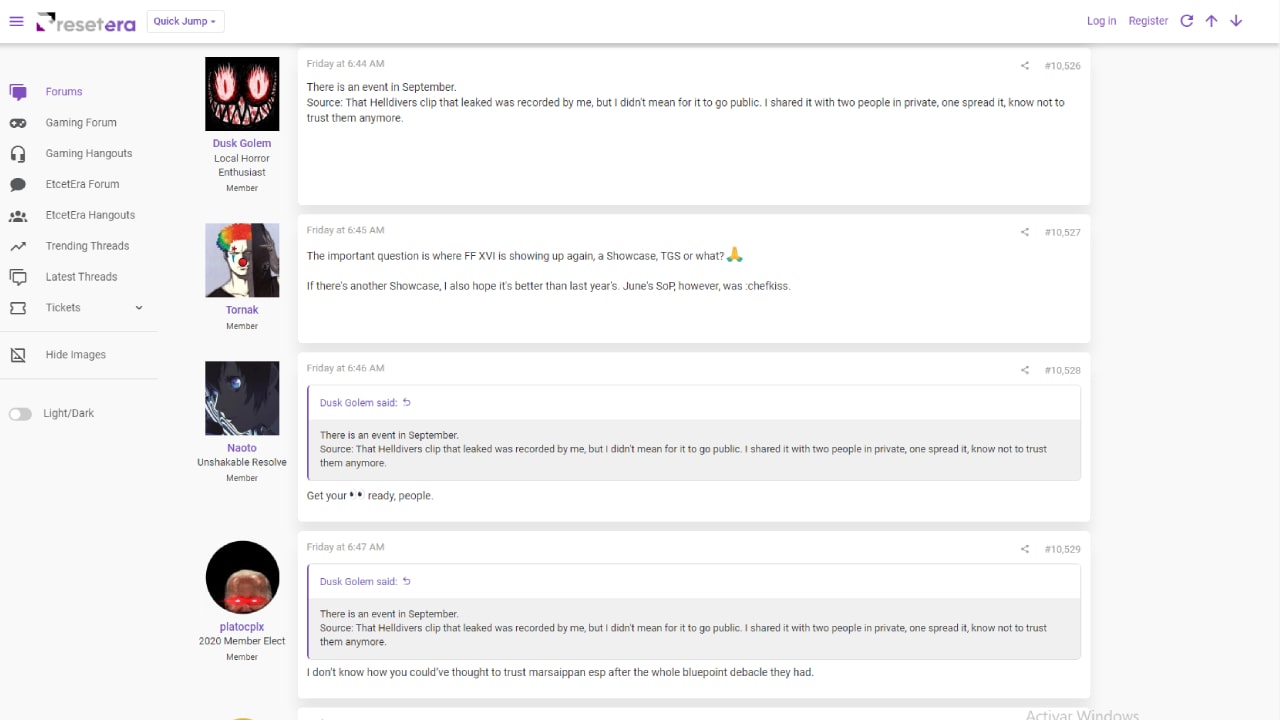
Task: Jump to bottom with the down arrow
Action: 1236,21
